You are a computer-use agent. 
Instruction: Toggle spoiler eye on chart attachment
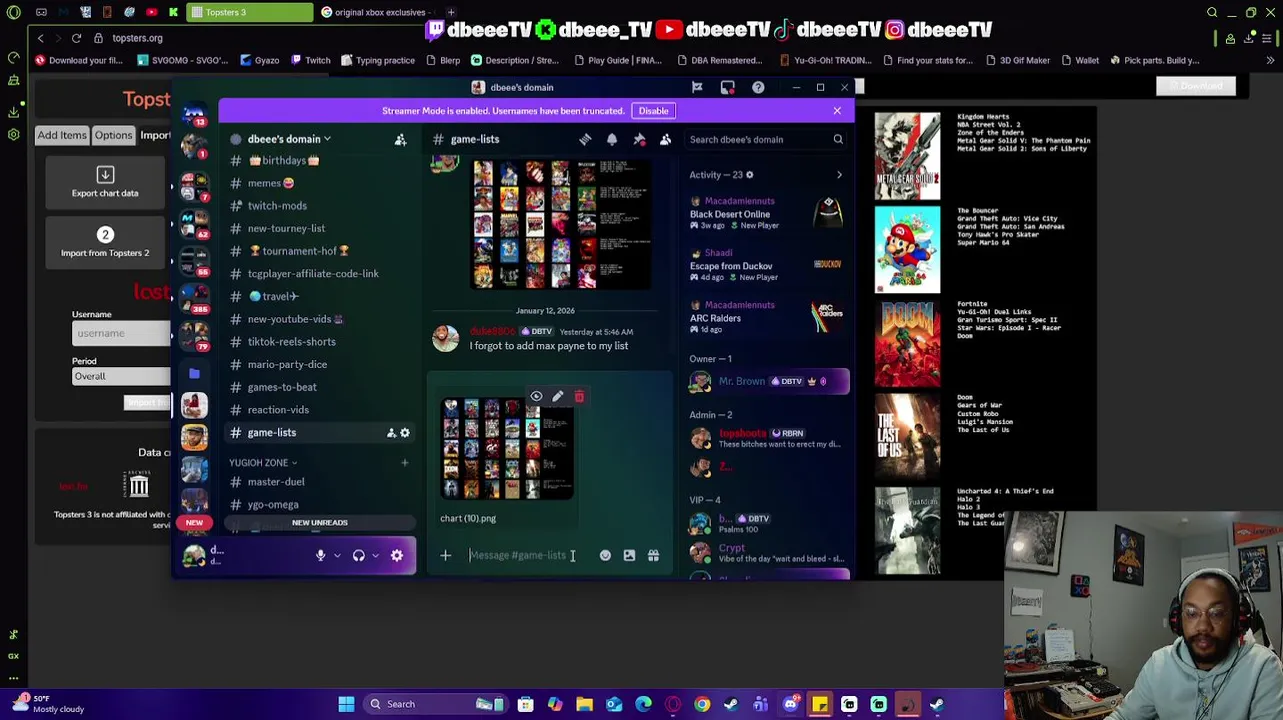point(536,397)
